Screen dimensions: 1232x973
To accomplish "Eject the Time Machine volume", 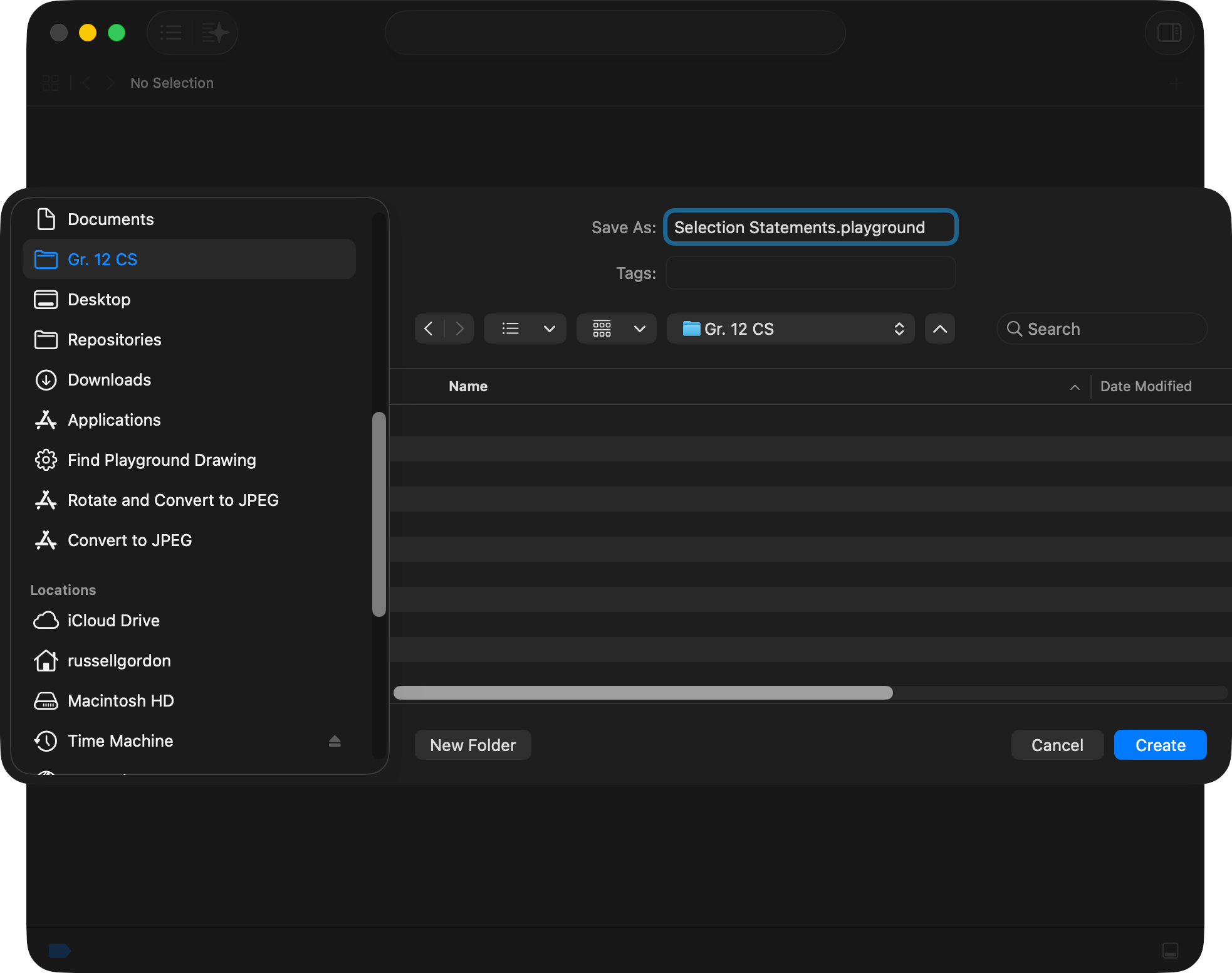I will point(335,741).
